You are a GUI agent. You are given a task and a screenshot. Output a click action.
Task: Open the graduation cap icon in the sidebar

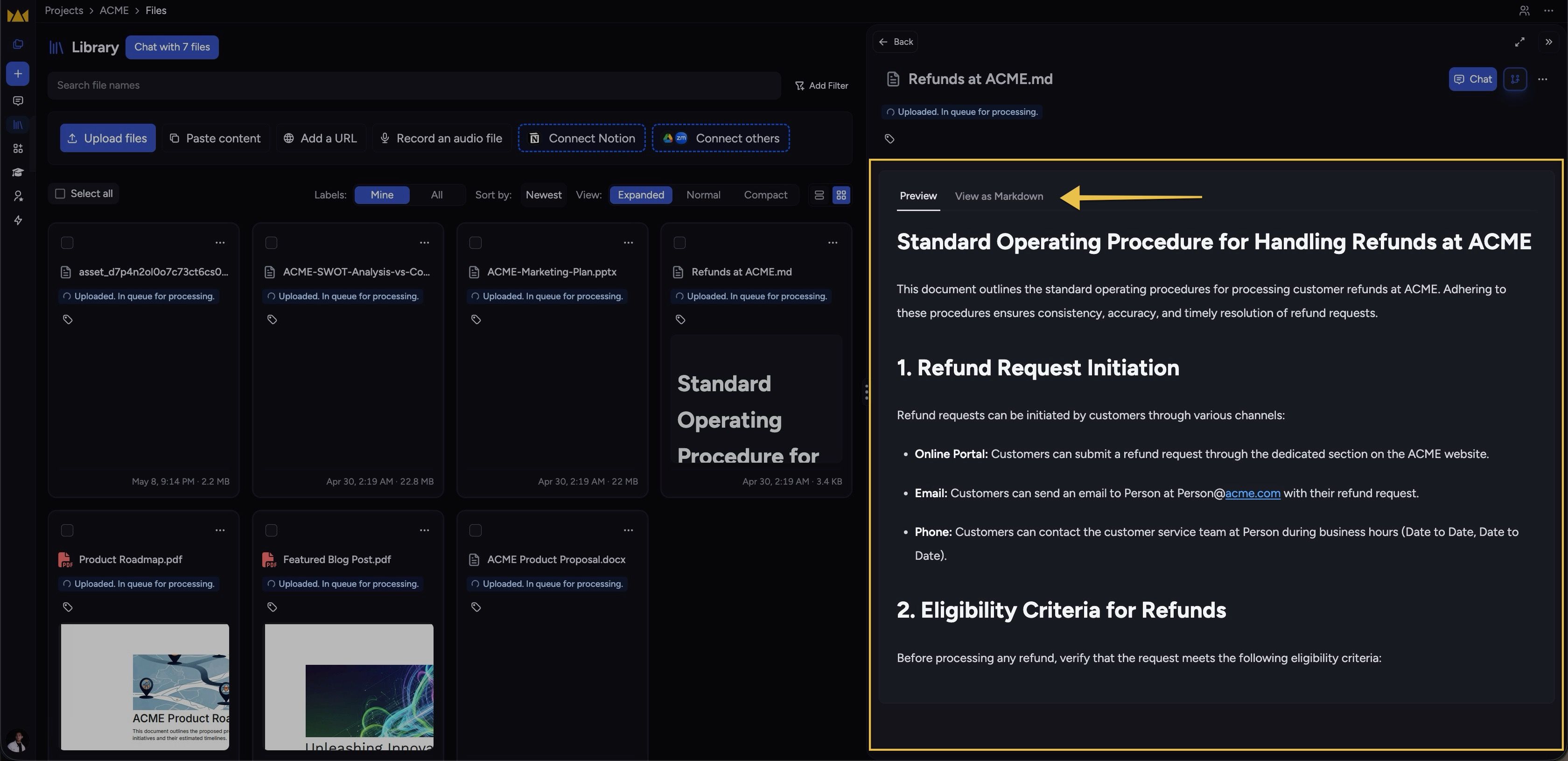tap(18, 172)
